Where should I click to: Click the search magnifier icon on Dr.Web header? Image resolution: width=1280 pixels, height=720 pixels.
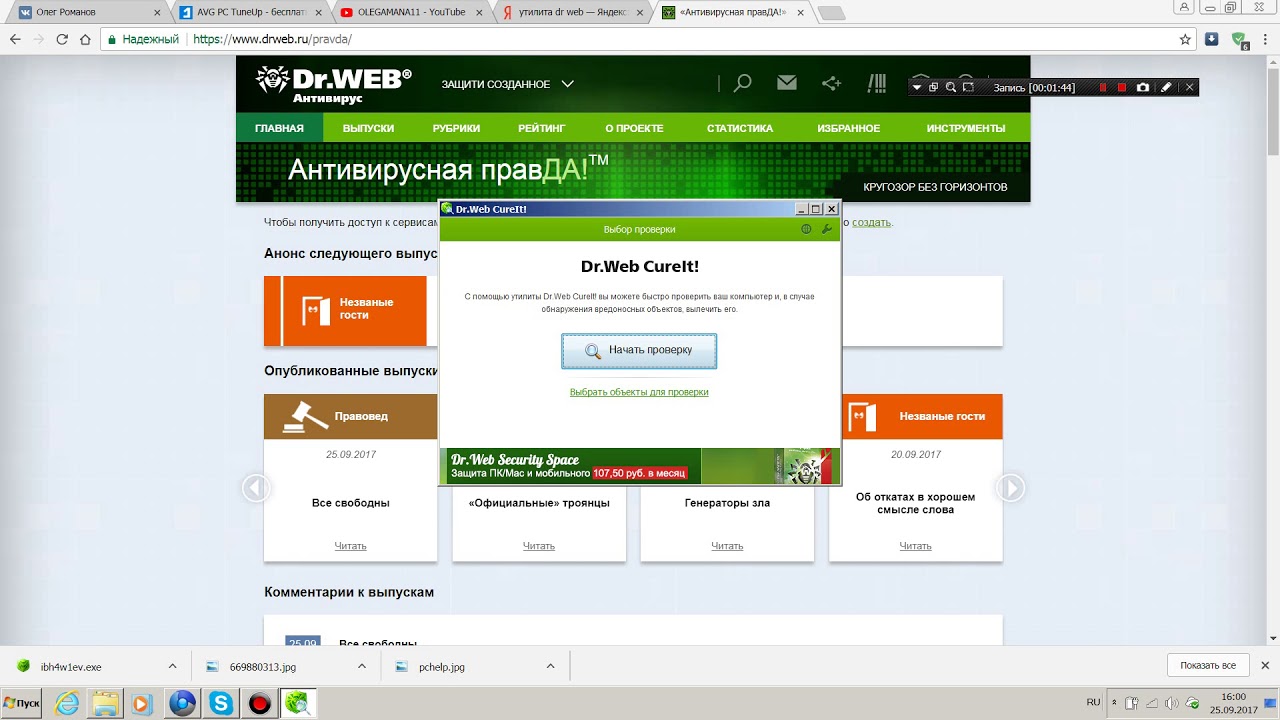tap(742, 84)
